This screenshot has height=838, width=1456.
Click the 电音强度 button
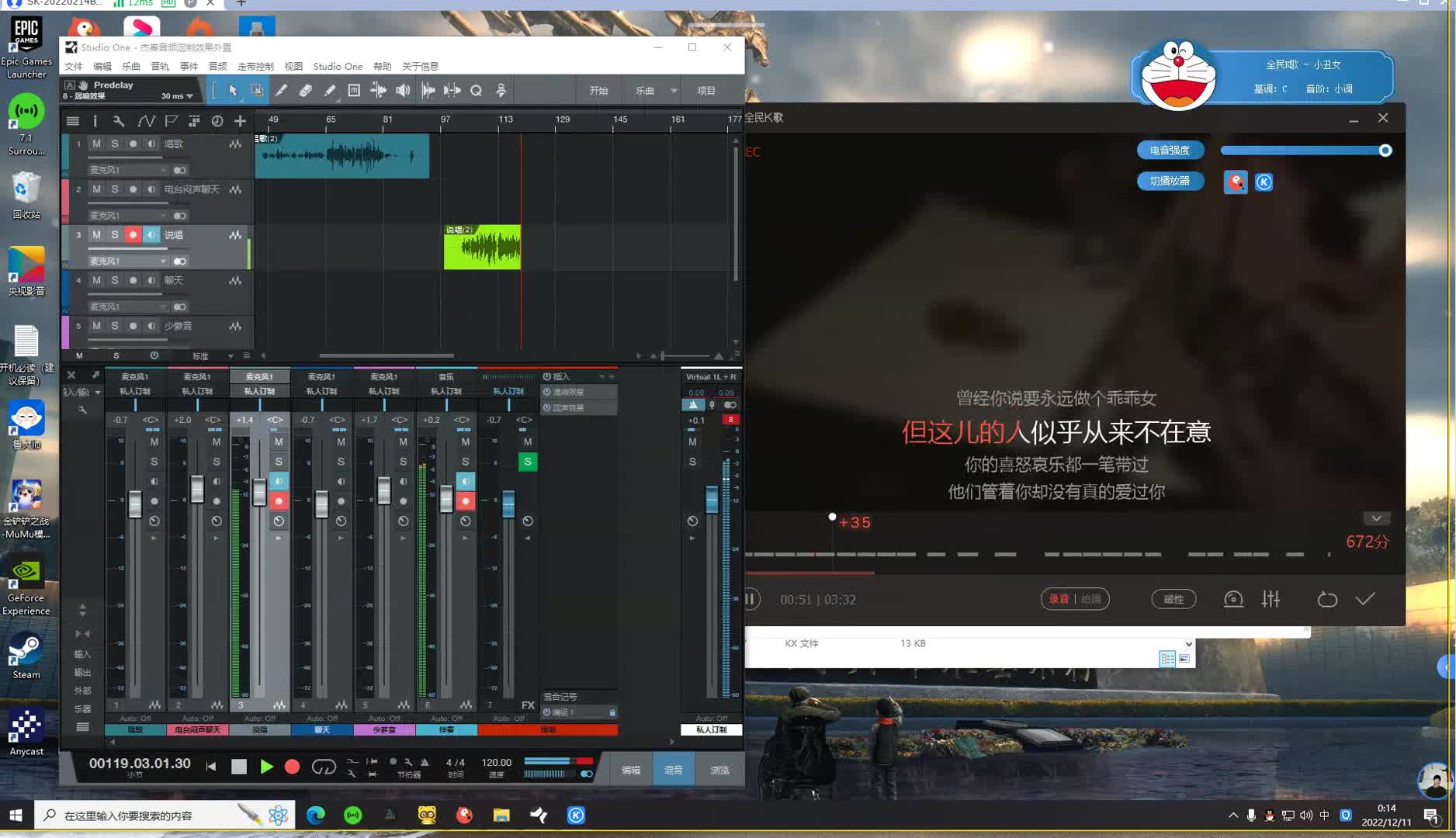point(1170,151)
